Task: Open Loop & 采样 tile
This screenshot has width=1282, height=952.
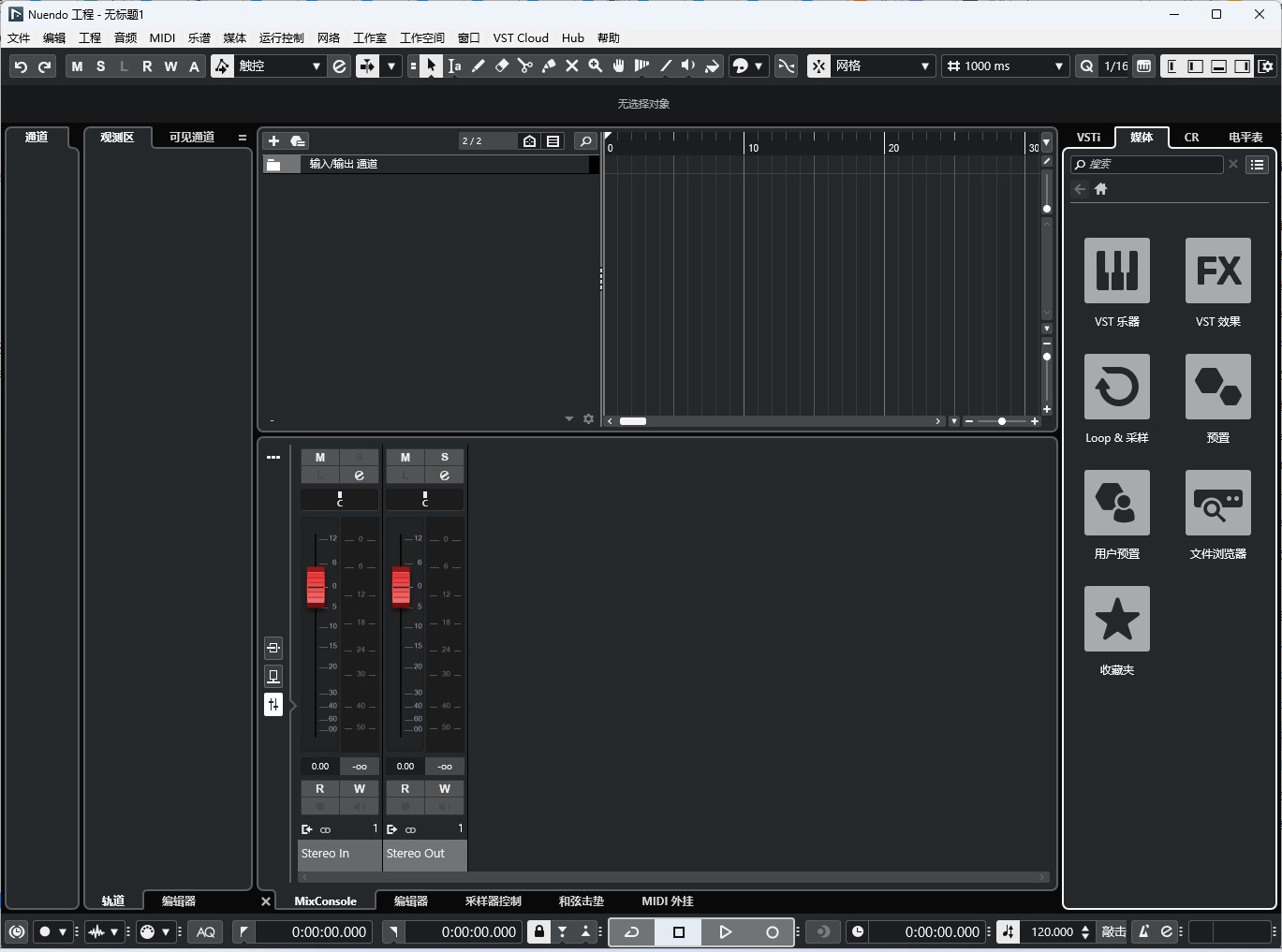Action: point(1117,387)
